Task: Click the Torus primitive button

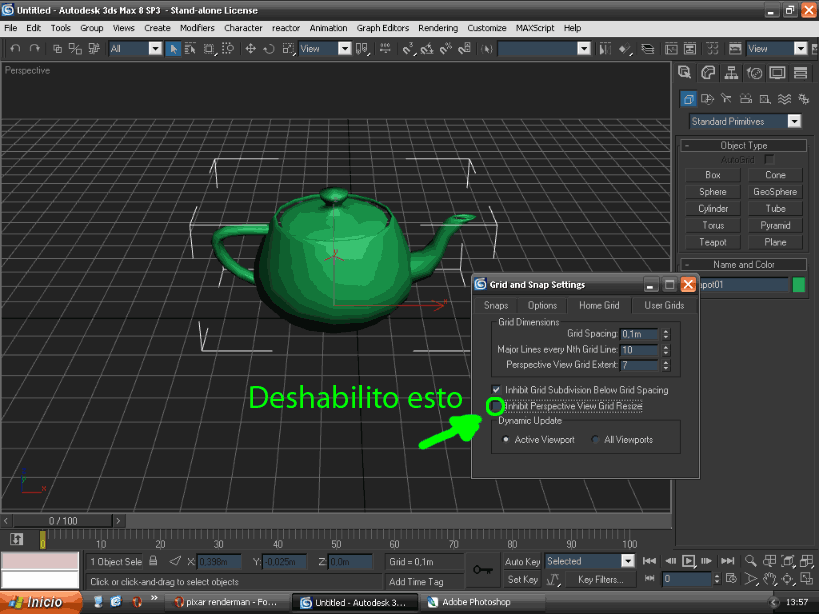Action: 712,226
